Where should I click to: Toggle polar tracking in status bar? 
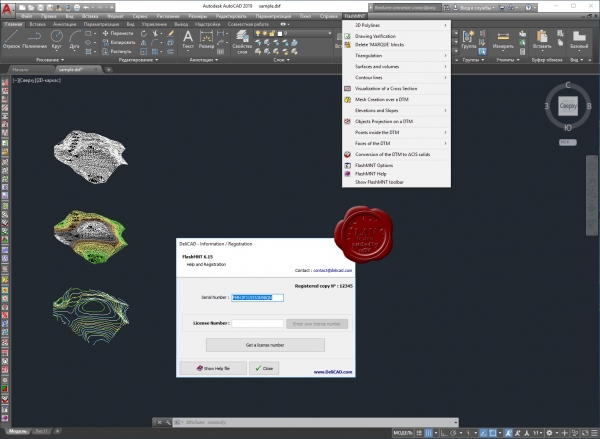coord(454,433)
